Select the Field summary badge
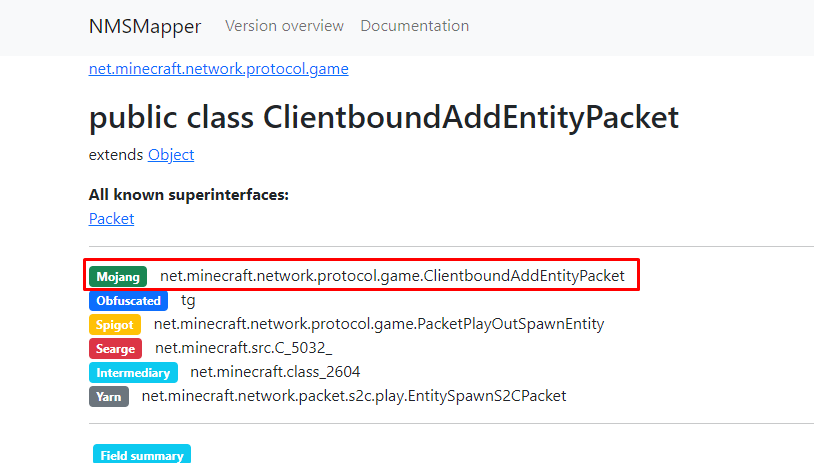814x463 pixels. pos(142,454)
